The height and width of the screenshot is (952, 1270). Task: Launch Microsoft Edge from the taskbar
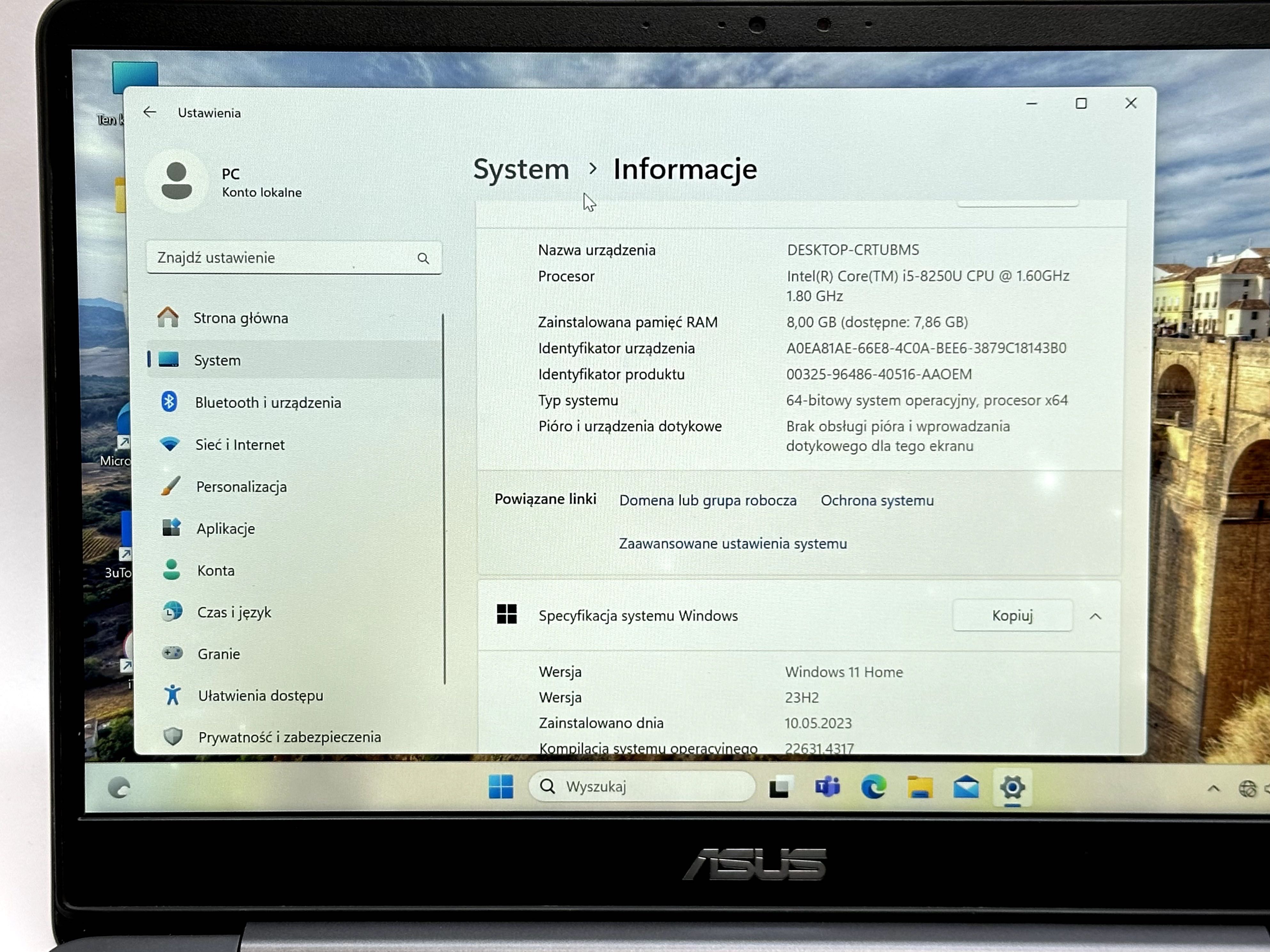point(873,787)
